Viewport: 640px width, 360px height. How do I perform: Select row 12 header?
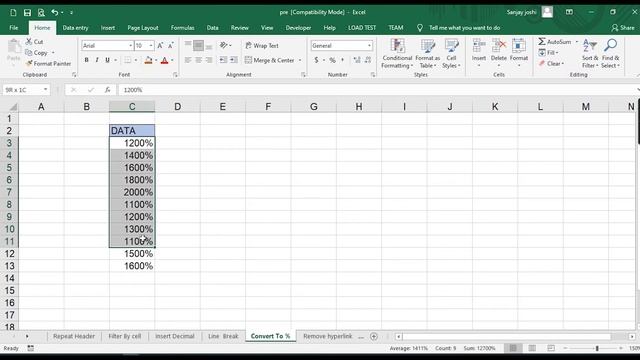[x=9, y=253]
